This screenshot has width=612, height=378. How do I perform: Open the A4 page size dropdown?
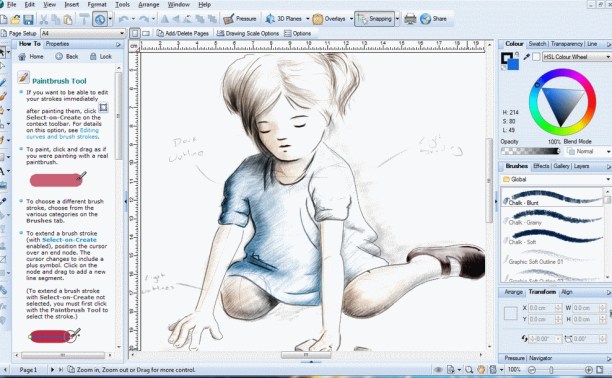pos(83,33)
